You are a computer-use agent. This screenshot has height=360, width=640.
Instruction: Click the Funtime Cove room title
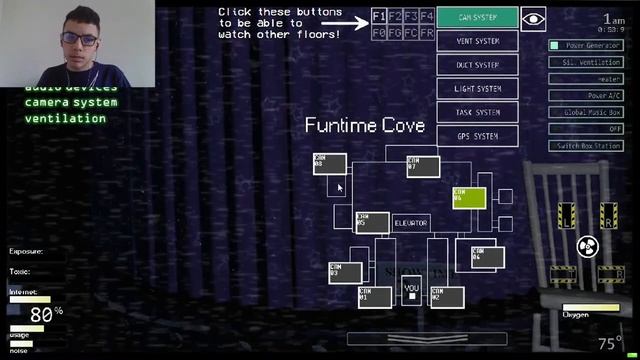[365, 125]
